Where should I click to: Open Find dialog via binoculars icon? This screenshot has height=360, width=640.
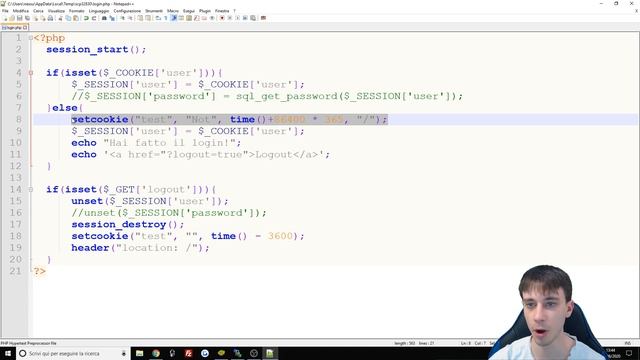coord(104,18)
